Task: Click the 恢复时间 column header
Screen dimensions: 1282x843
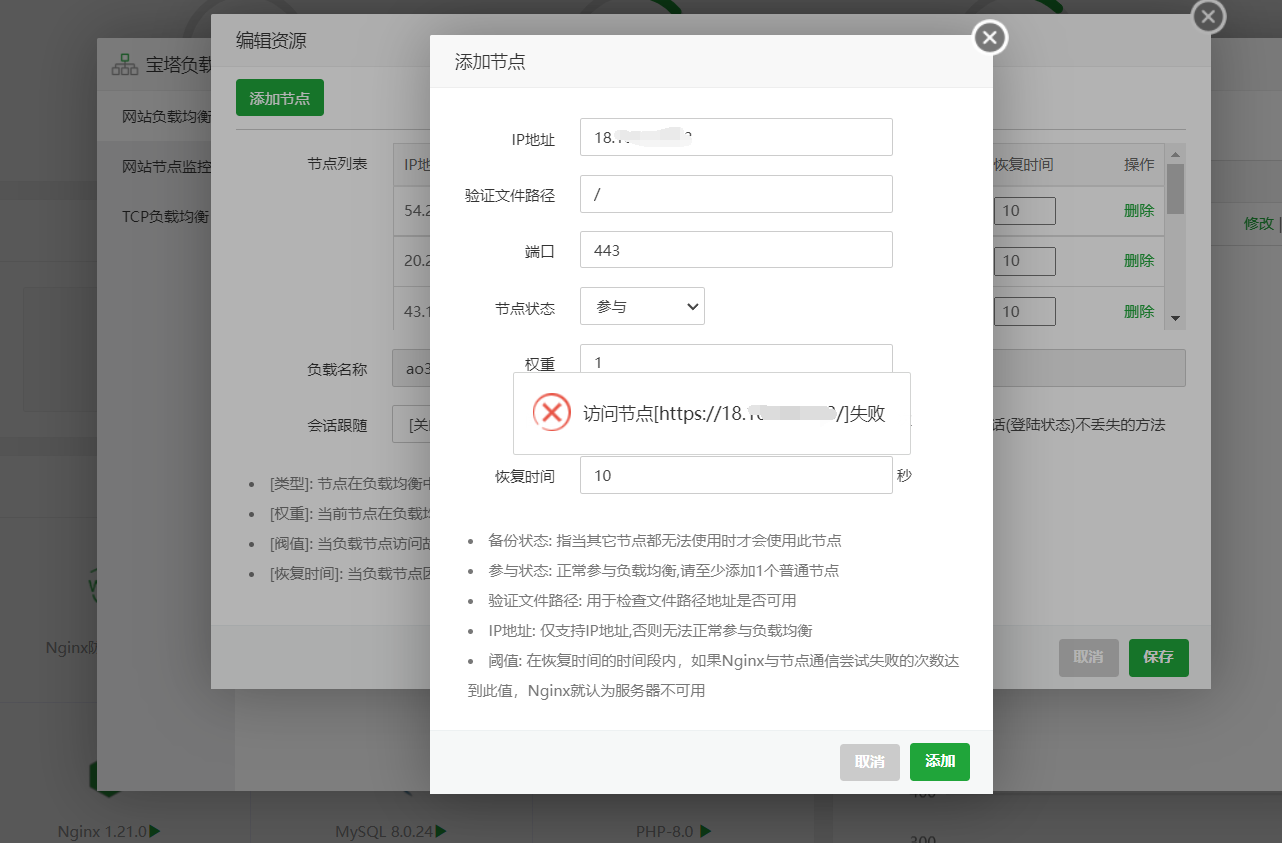Action: (1023, 164)
